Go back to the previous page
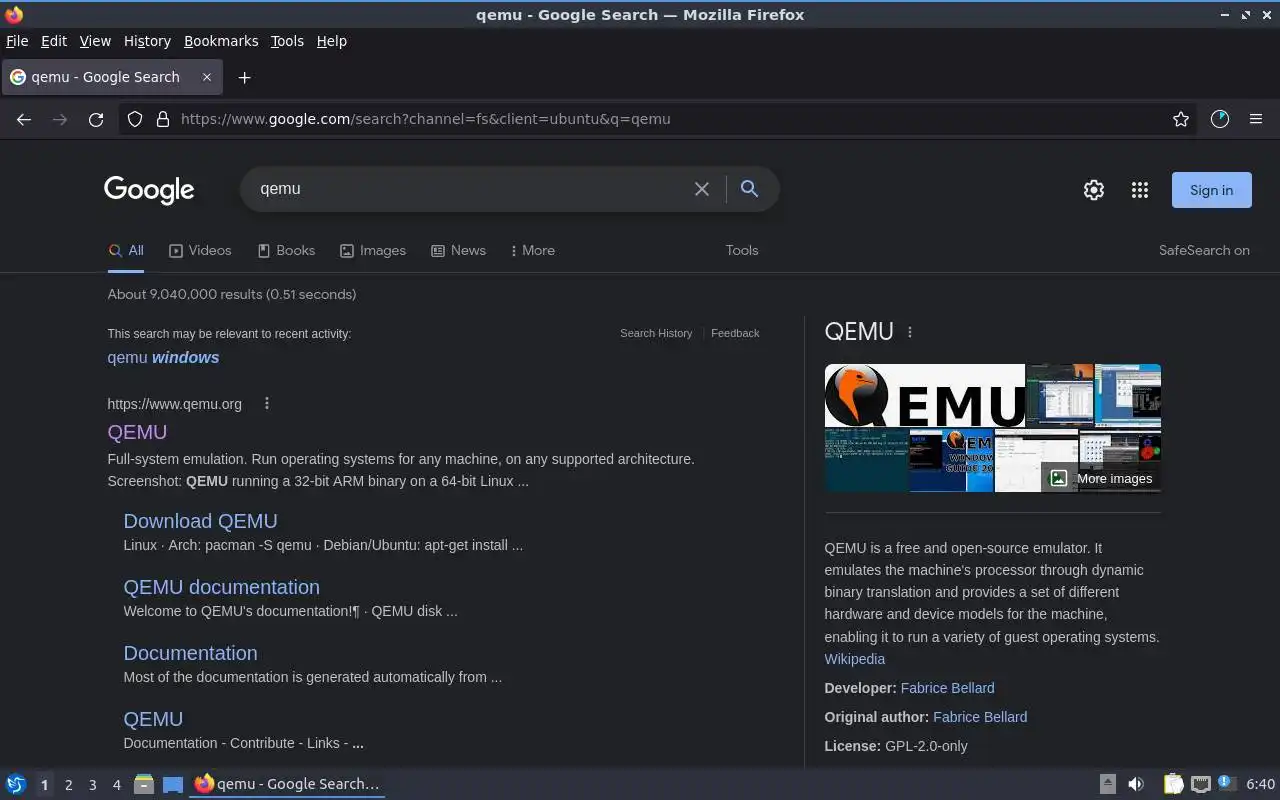 (x=24, y=119)
